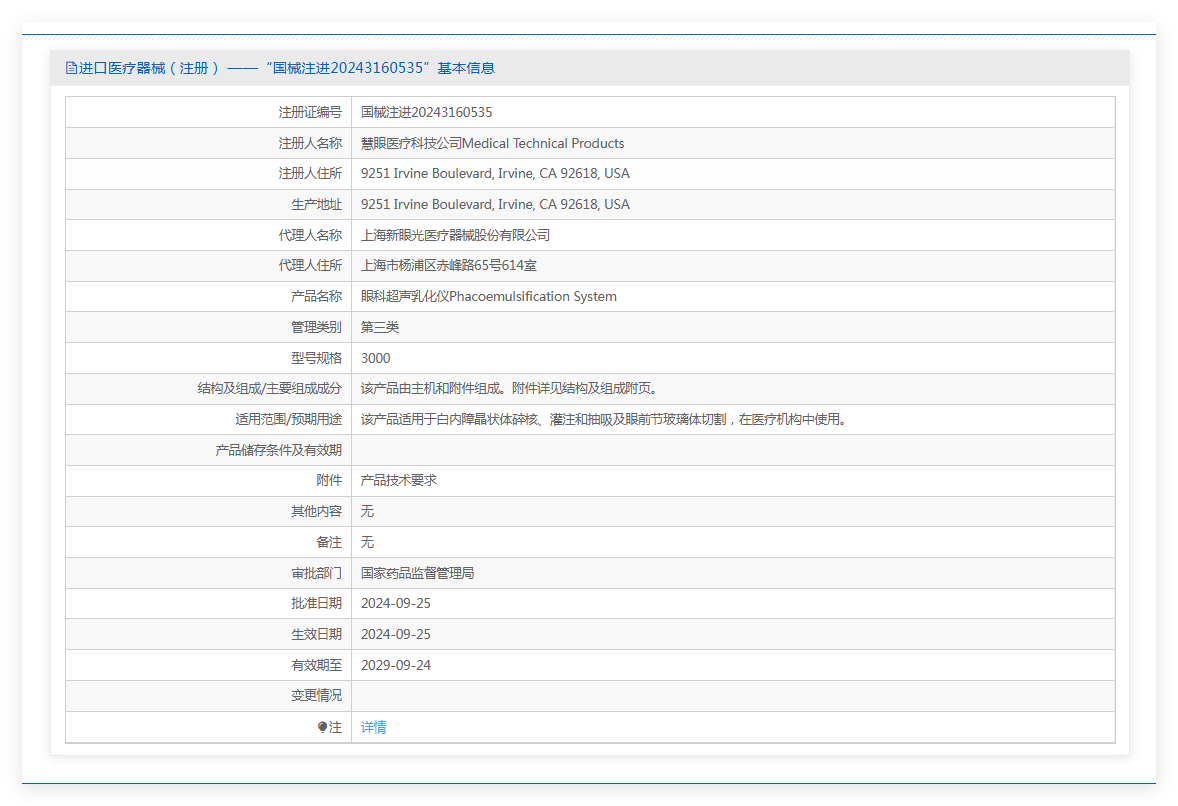Click expiry date 2029-09-24
The image size is (1178, 806).
pos(396,666)
